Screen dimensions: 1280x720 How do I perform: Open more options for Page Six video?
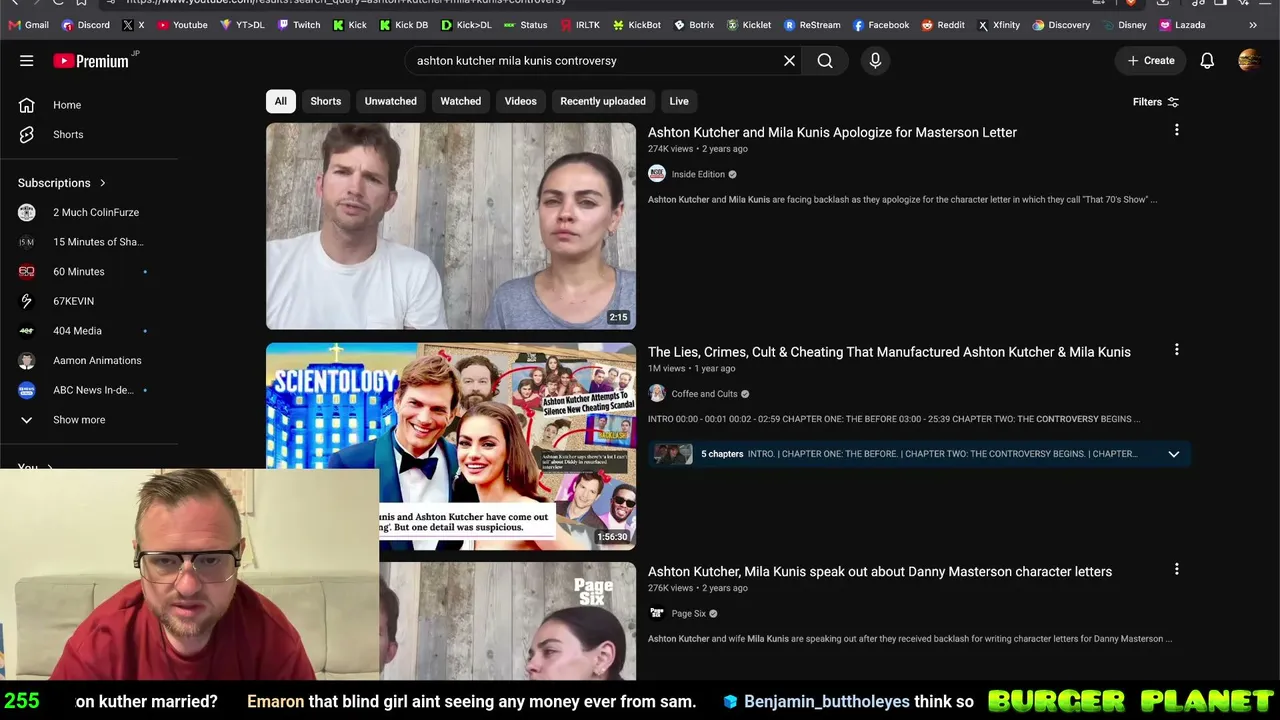click(1177, 569)
